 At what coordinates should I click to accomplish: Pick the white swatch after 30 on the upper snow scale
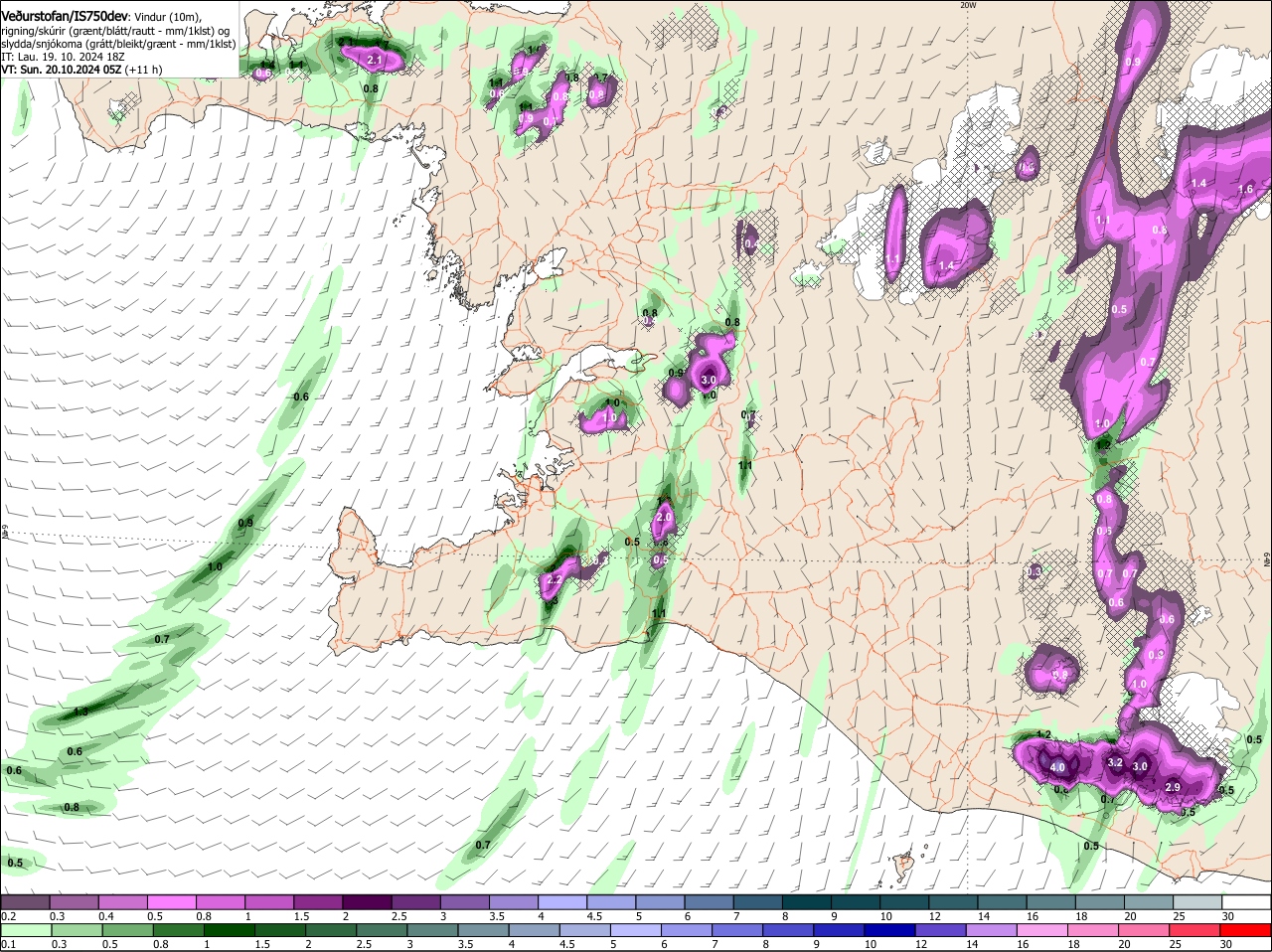pos(1246,902)
